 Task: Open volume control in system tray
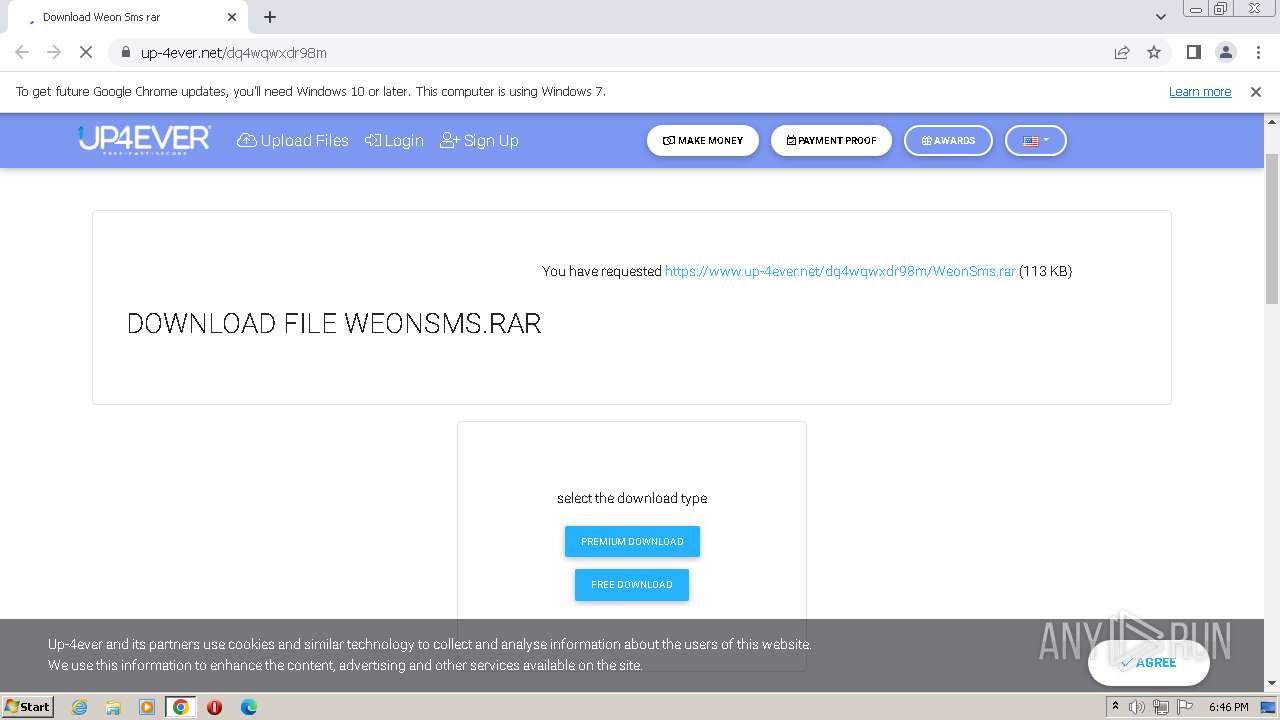click(x=1137, y=707)
